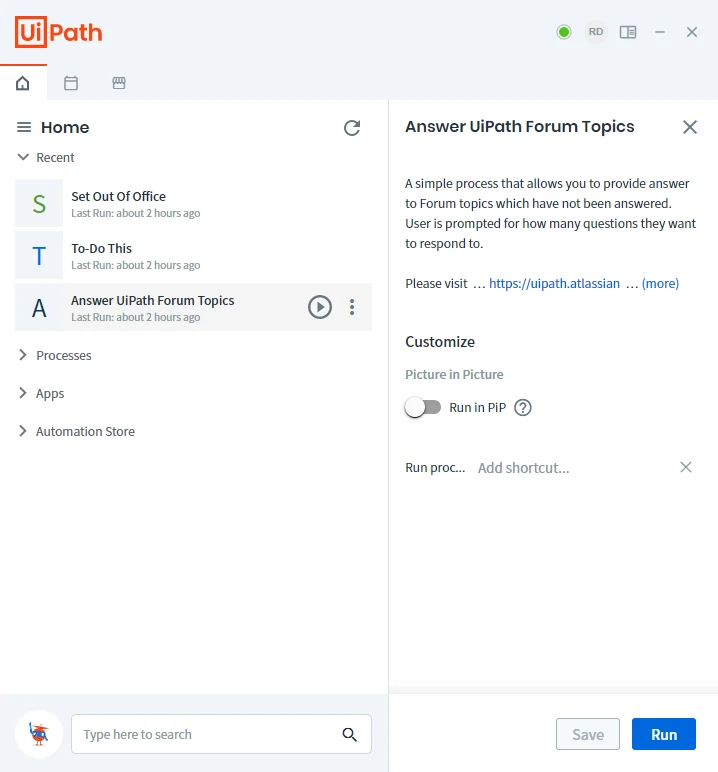The width and height of the screenshot is (718, 772).
Task: Select the Answer UiPath Forum Topics process row
Action: [193, 307]
